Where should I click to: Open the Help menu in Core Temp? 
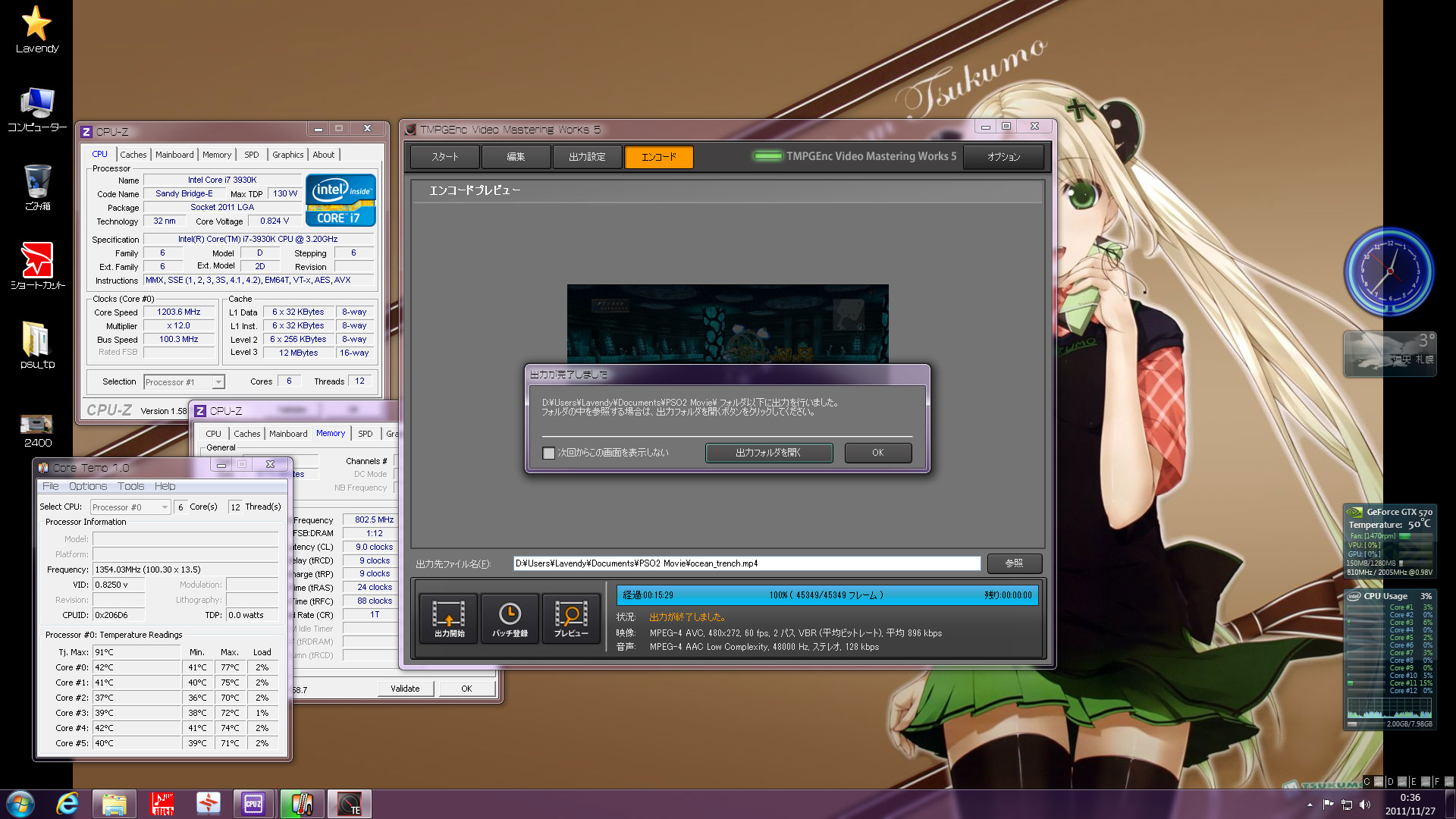click(165, 486)
